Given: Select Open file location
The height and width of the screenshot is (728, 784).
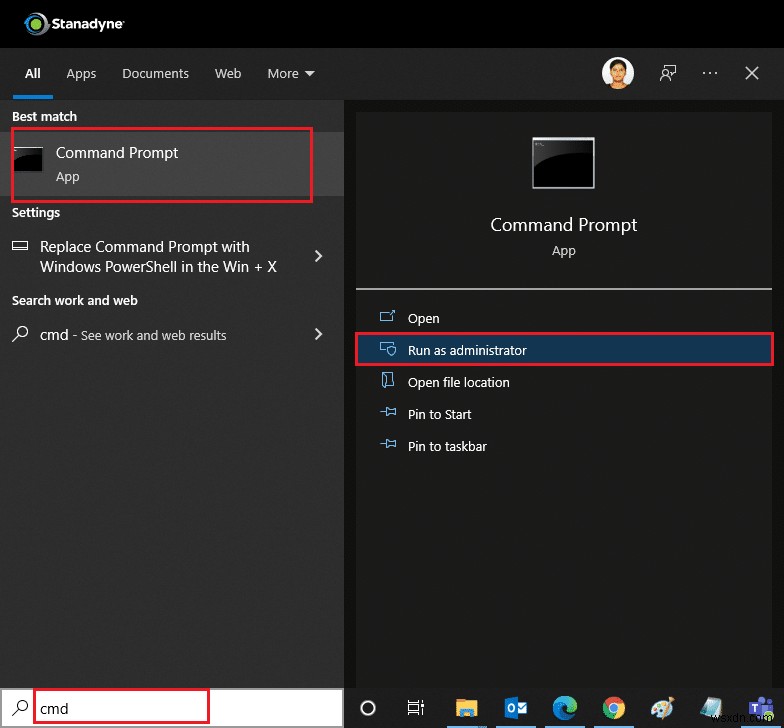Looking at the screenshot, I should [458, 382].
